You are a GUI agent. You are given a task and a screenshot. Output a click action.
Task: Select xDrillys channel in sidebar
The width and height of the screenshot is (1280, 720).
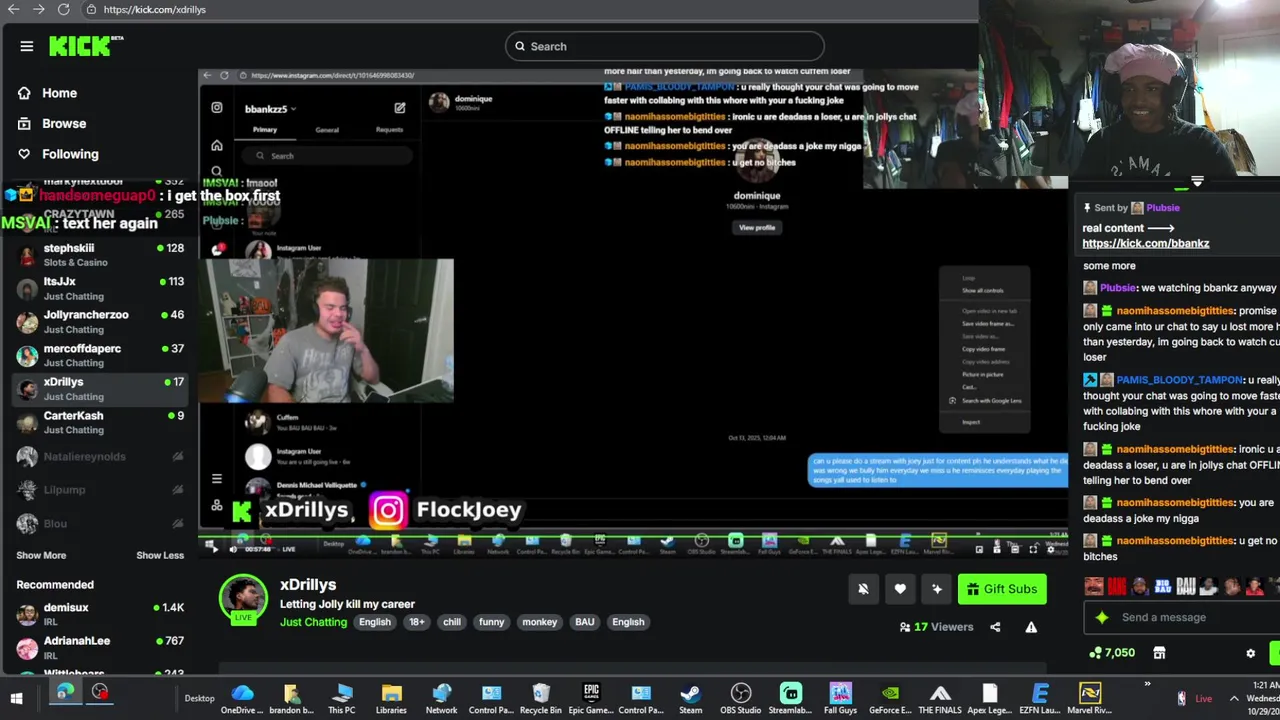point(100,389)
